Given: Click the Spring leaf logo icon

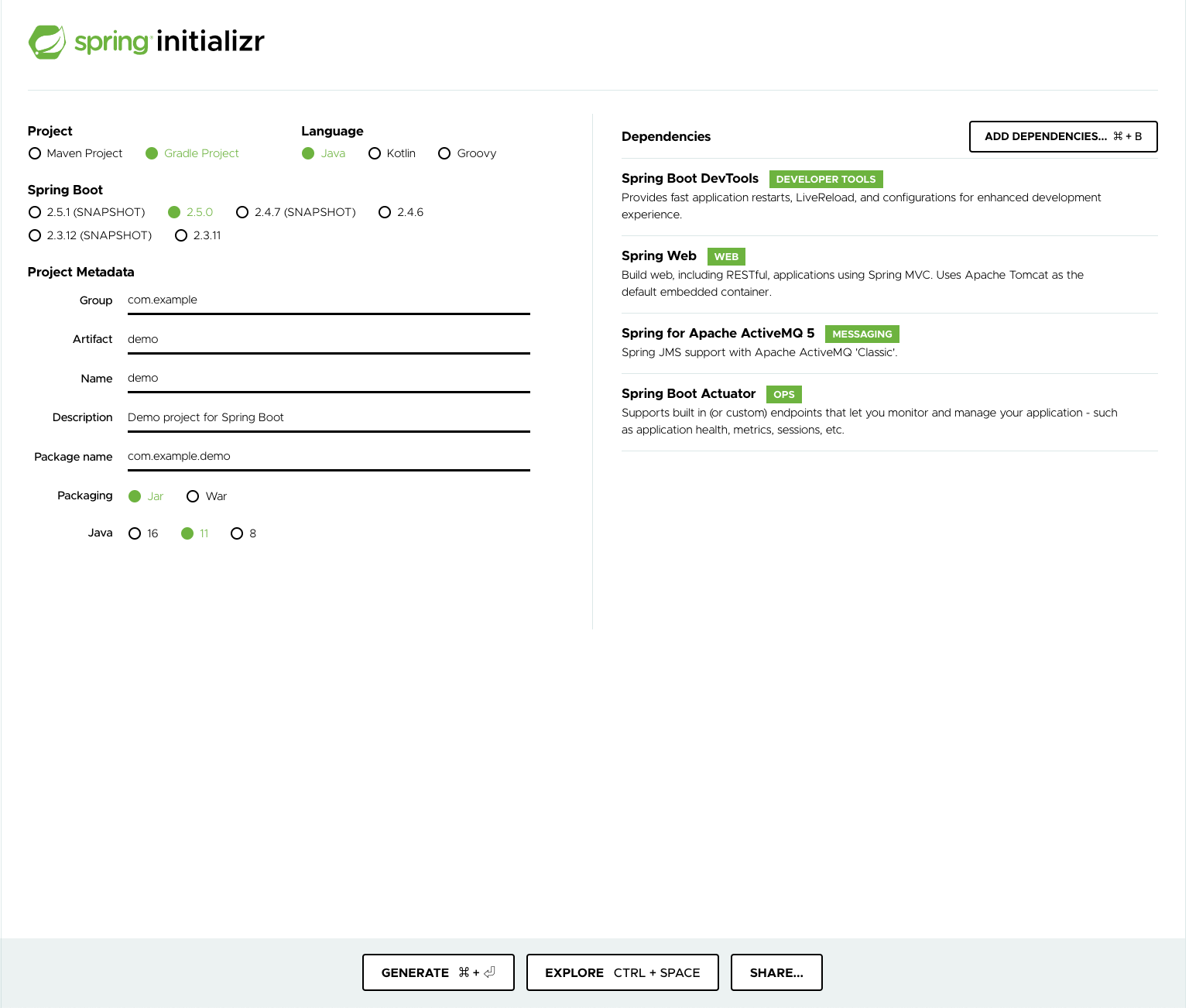Looking at the screenshot, I should (47, 42).
